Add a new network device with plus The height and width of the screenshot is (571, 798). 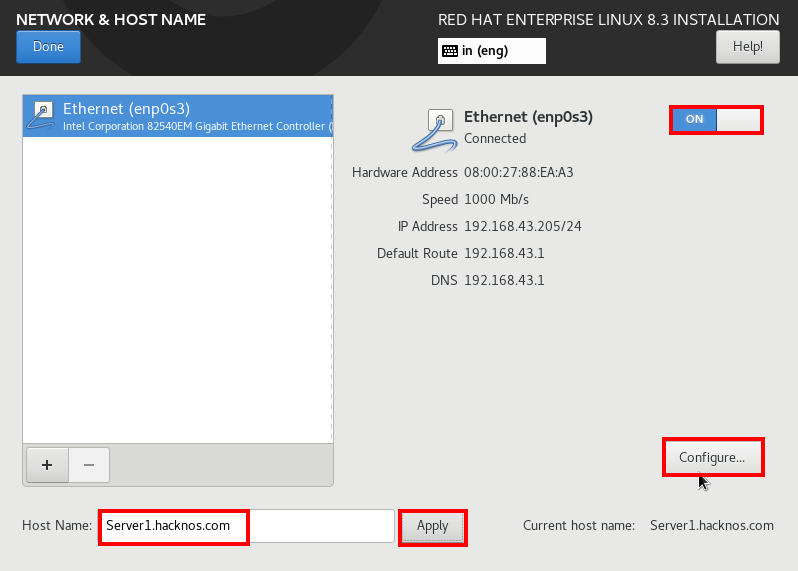coord(47,465)
